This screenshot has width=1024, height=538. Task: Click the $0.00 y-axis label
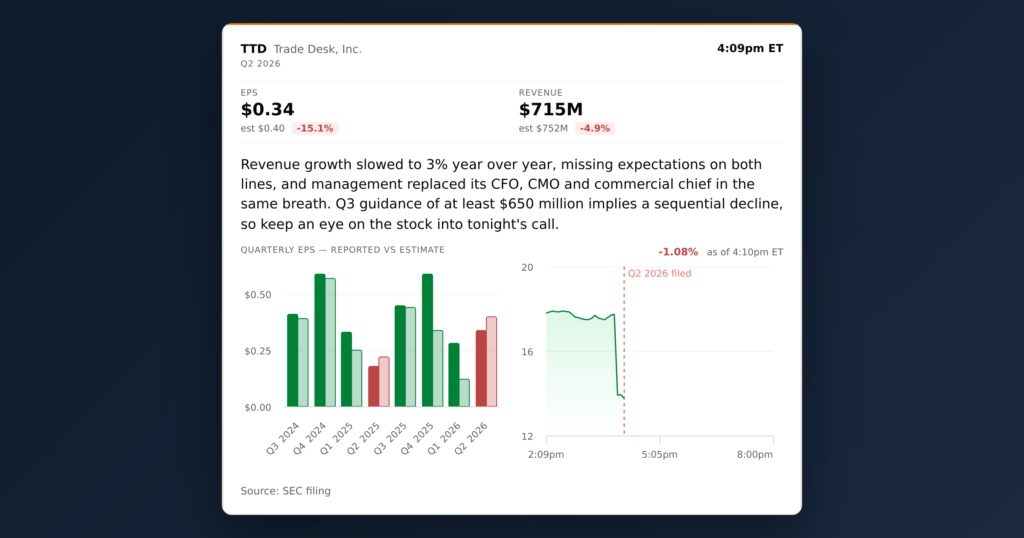pyautogui.click(x=258, y=407)
